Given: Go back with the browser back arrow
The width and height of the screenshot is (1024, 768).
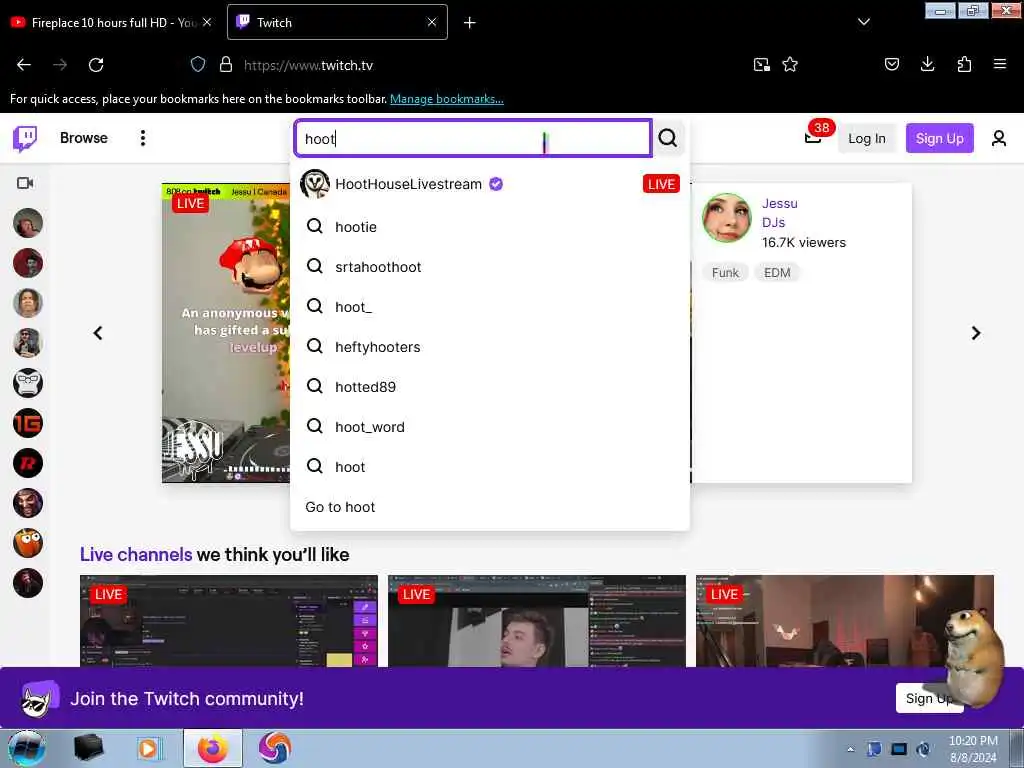Looking at the screenshot, I should [x=24, y=65].
